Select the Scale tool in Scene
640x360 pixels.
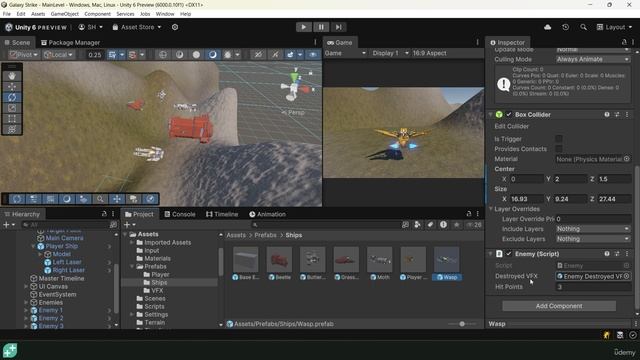point(12,108)
